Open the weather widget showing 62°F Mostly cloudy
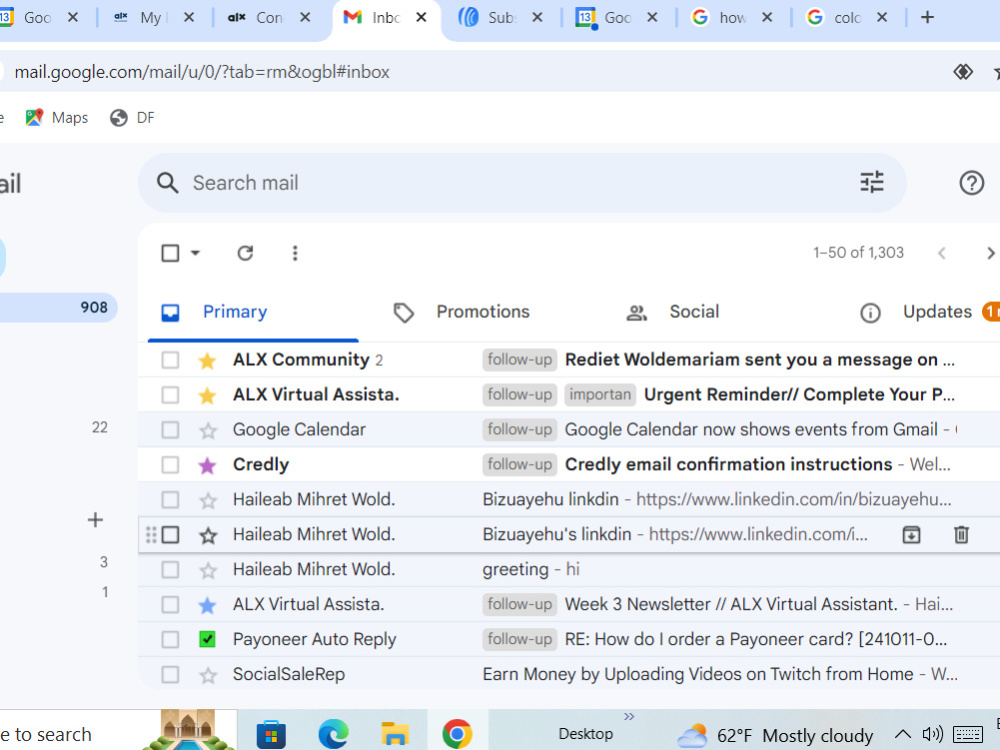The width and height of the screenshot is (1000, 750). (x=775, y=735)
